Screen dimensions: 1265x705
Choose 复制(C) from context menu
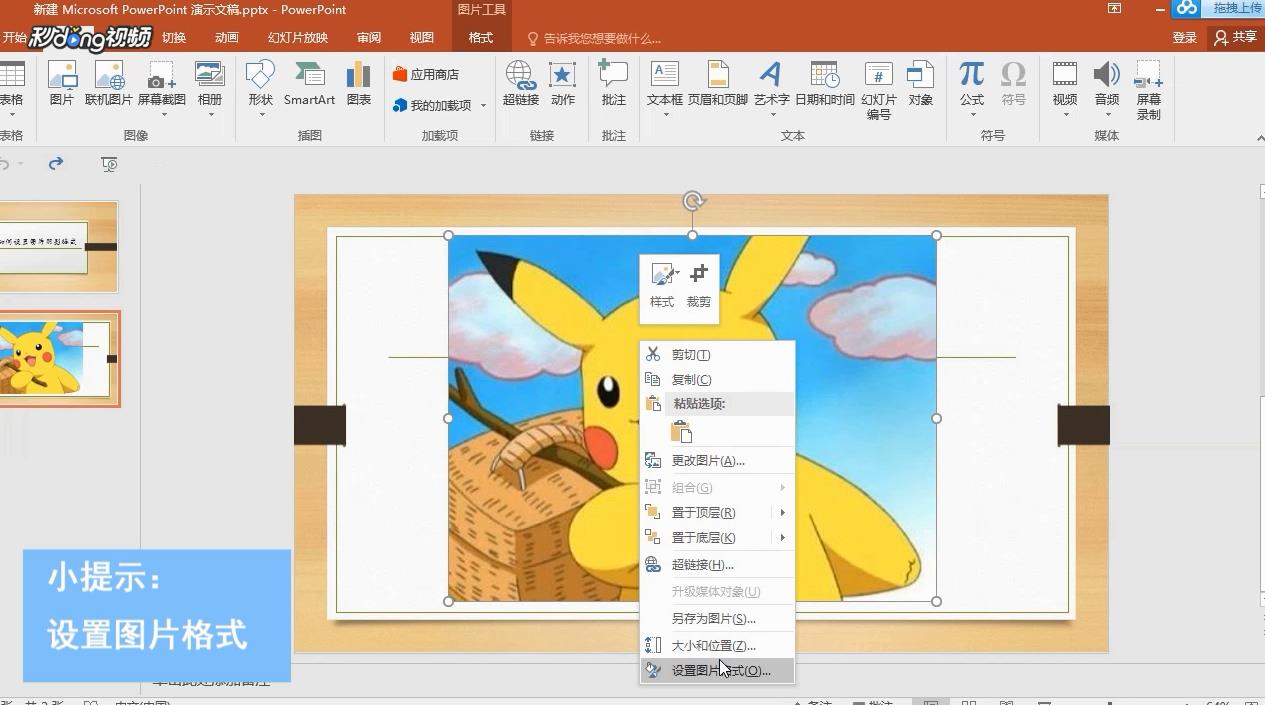coord(717,380)
